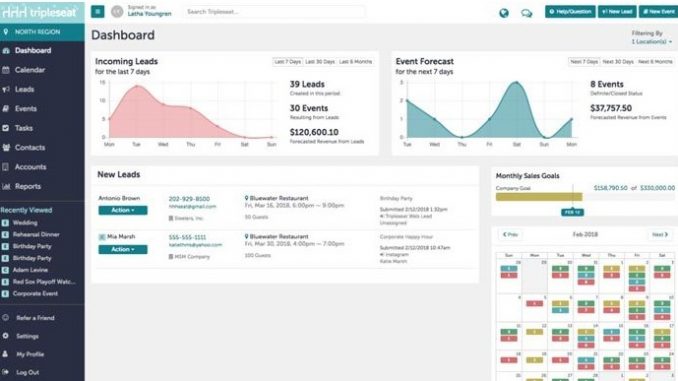Open Action dropdown for Antonio Brown
678x381 pixels.
tap(123, 210)
